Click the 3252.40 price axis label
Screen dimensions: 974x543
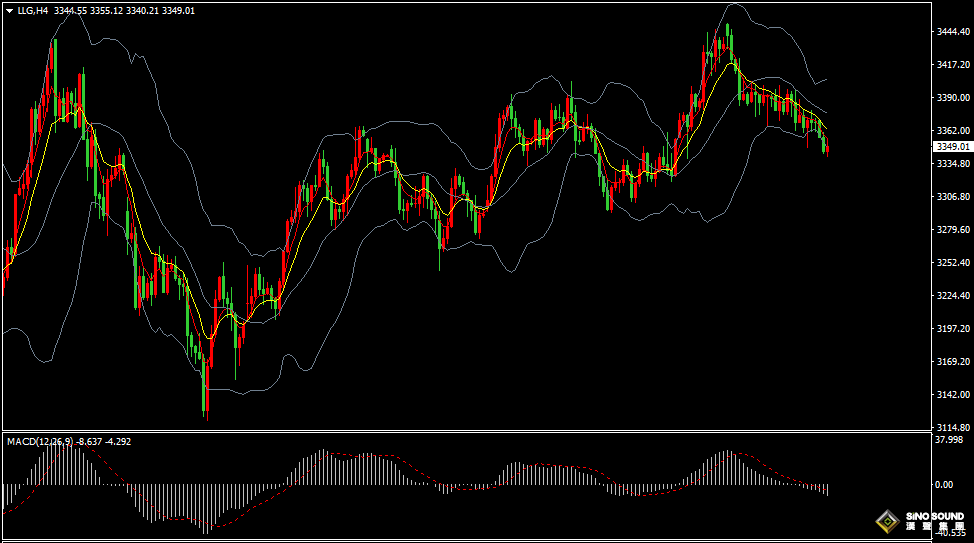tap(951, 263)
